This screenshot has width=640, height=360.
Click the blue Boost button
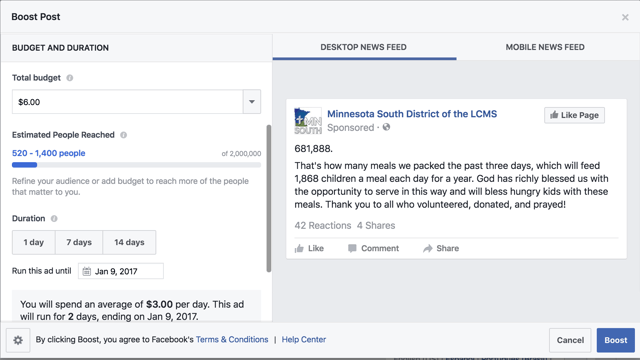(616, 340)
